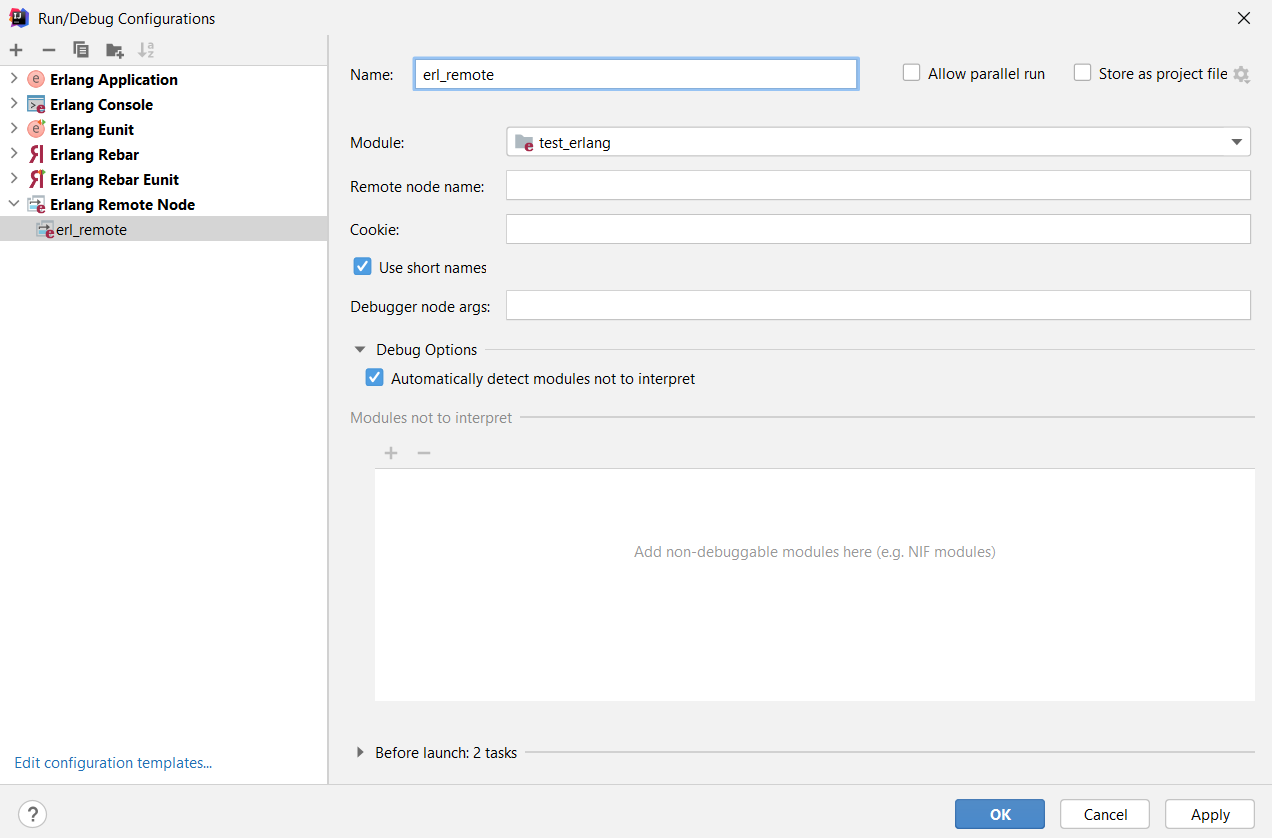The image size is (1272, 838).
Task: Copy the selected configuration
Action: click(81, 50)
